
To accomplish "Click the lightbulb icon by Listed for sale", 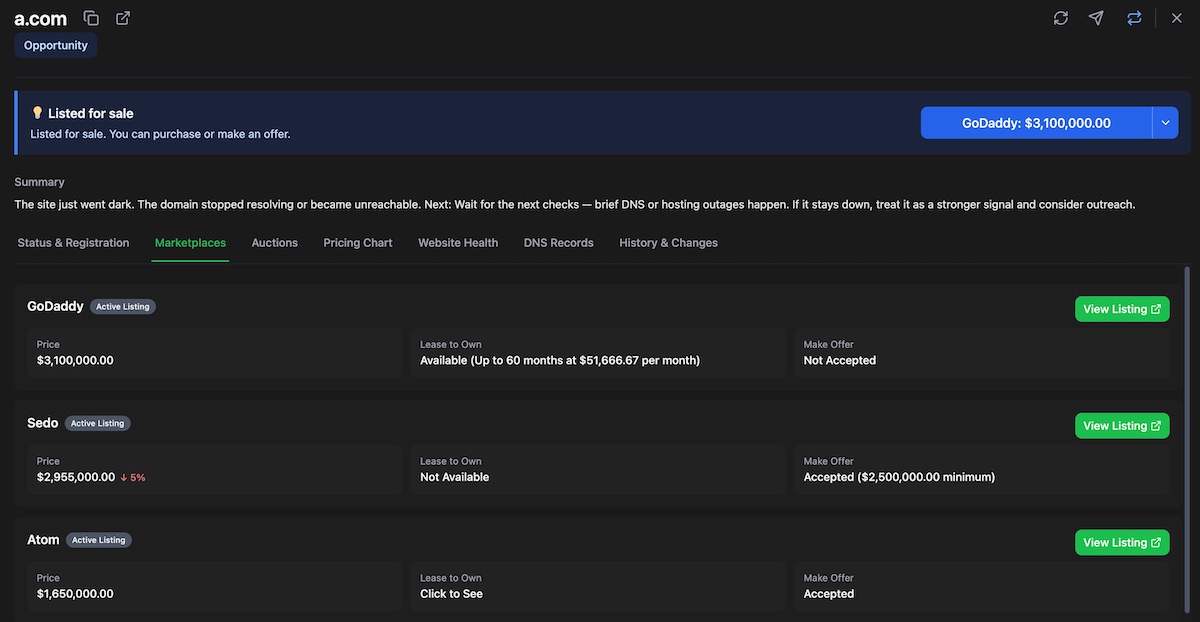I will (37, 113).
